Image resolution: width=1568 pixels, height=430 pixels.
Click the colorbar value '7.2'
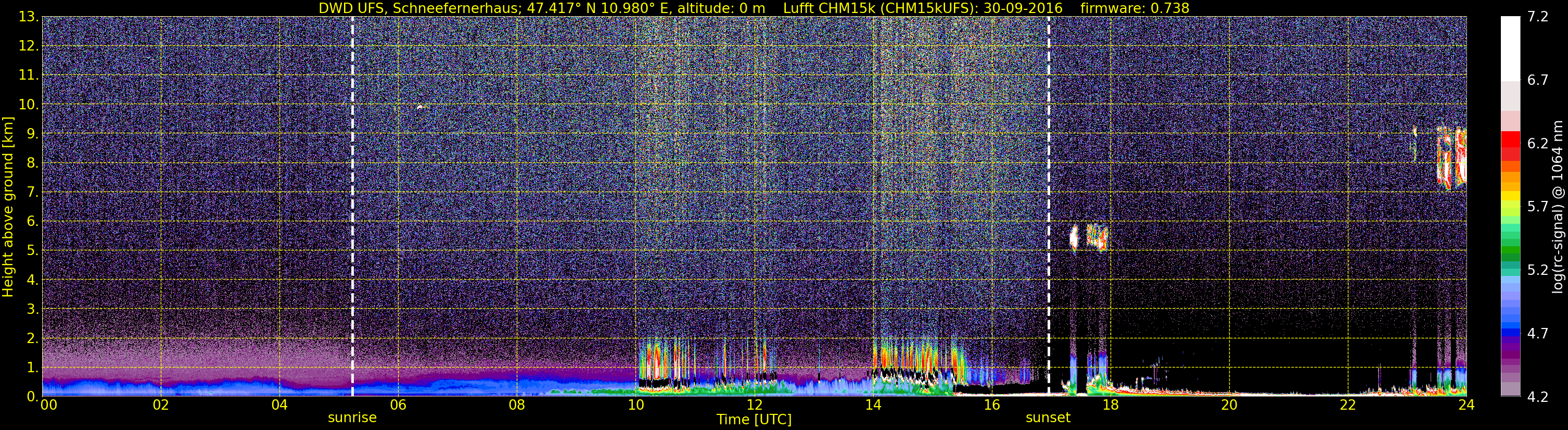(1538, 17)
